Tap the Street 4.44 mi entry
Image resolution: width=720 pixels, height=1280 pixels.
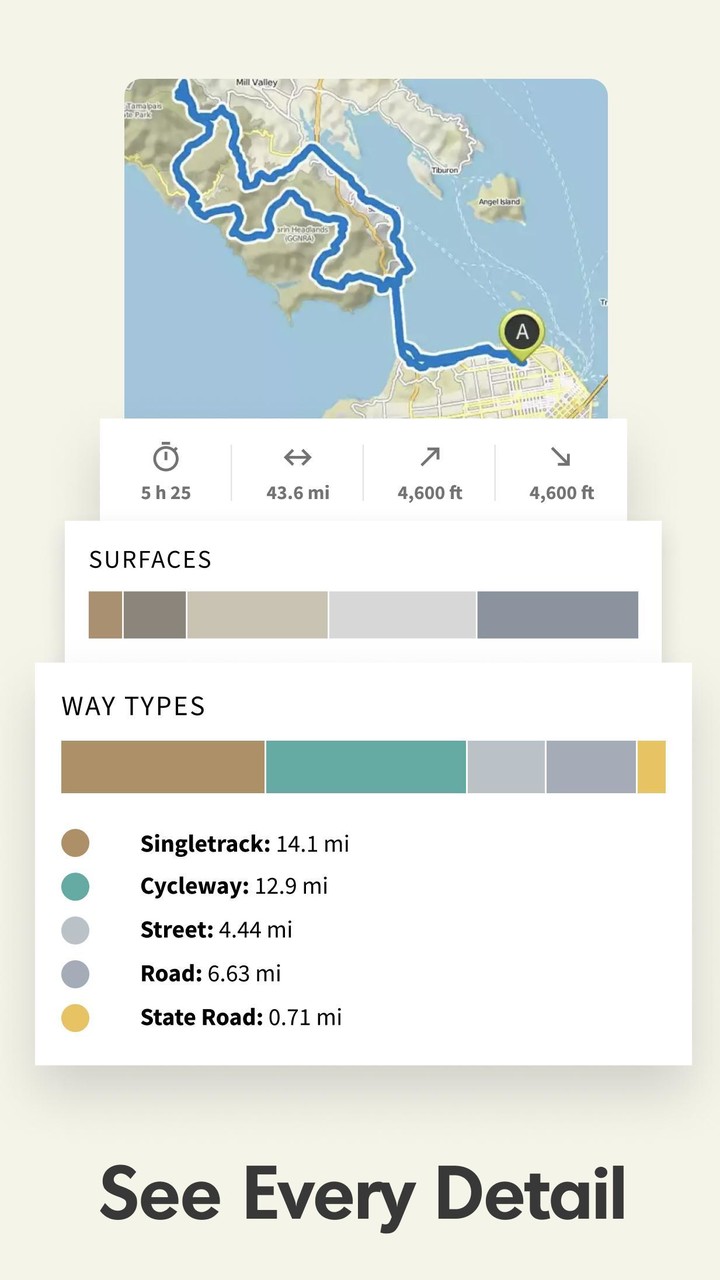[216, 930]
